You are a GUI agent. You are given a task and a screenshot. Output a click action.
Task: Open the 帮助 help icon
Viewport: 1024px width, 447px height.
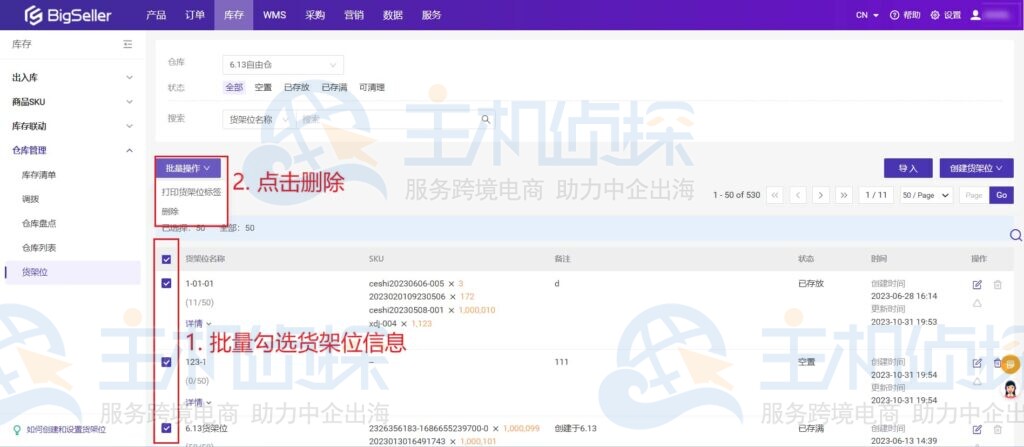pyautogui.click(x=894, y=15)
